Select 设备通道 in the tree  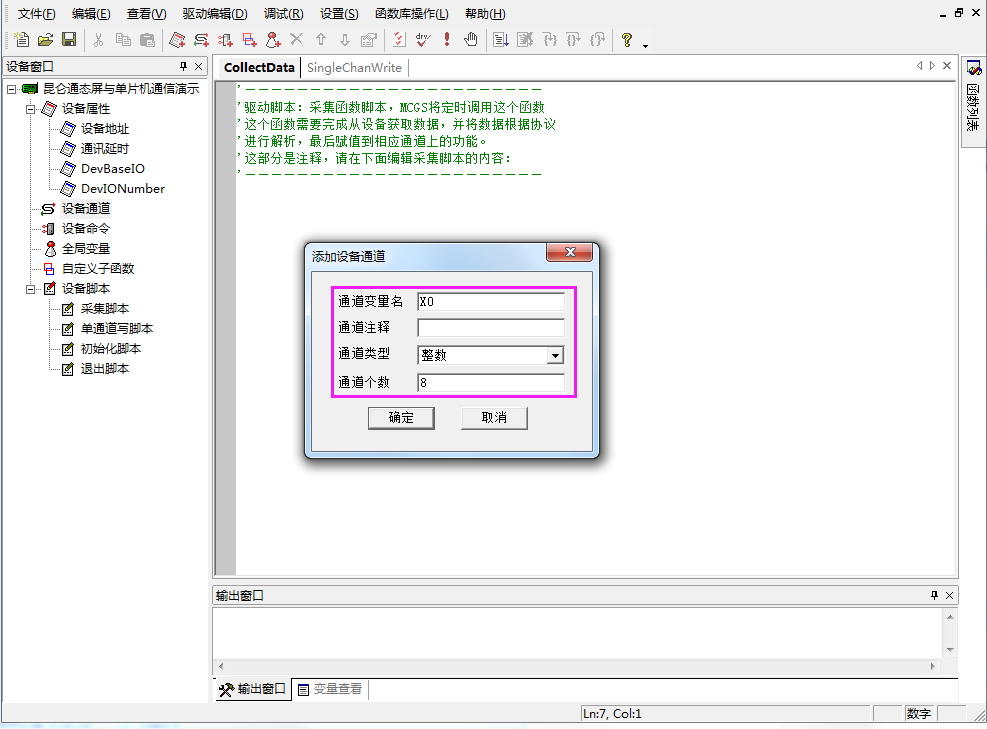point(86,208)
